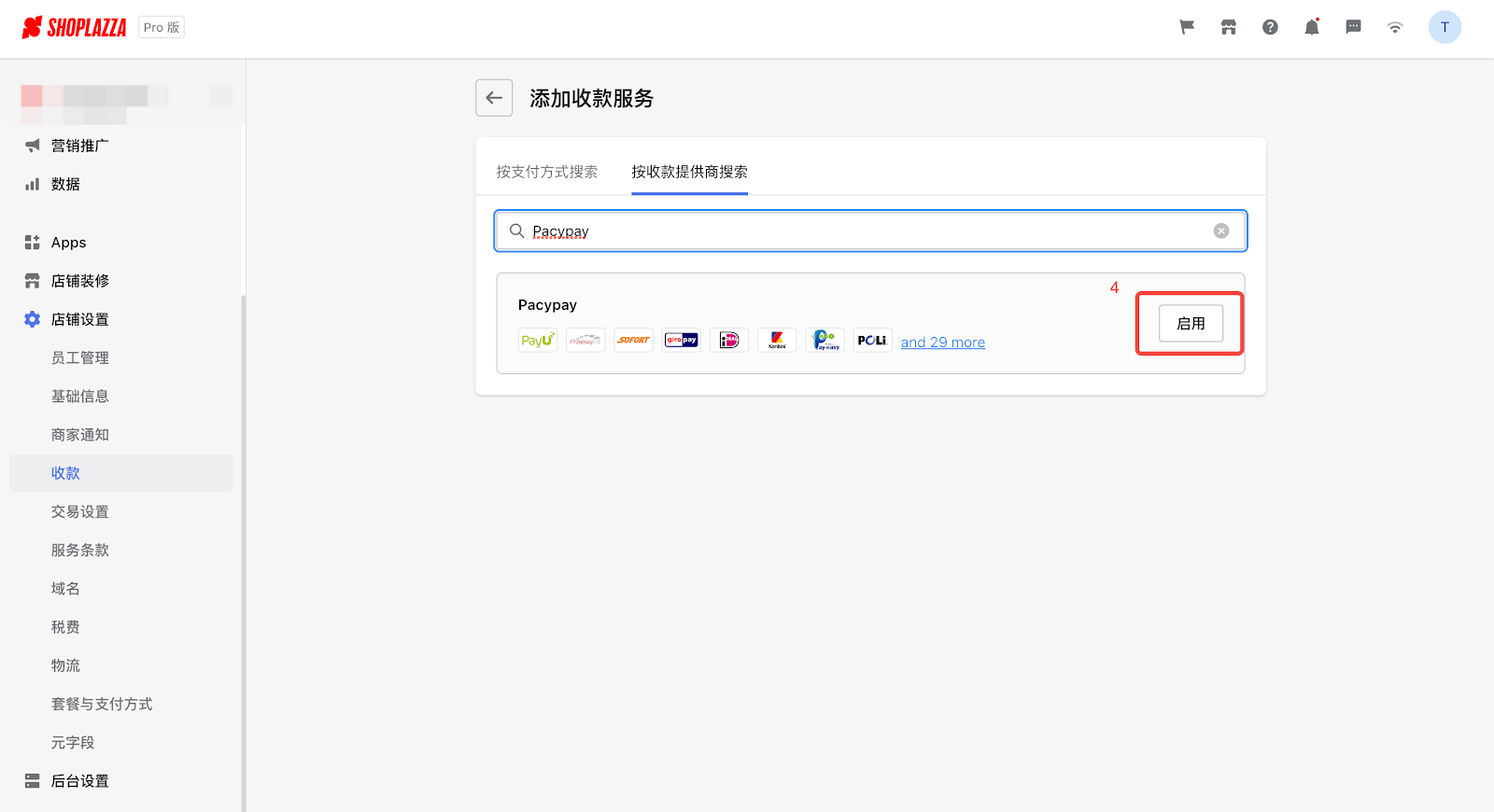
Task: Click 启用 to enable Pacypay
Action: click(1191, 323)
